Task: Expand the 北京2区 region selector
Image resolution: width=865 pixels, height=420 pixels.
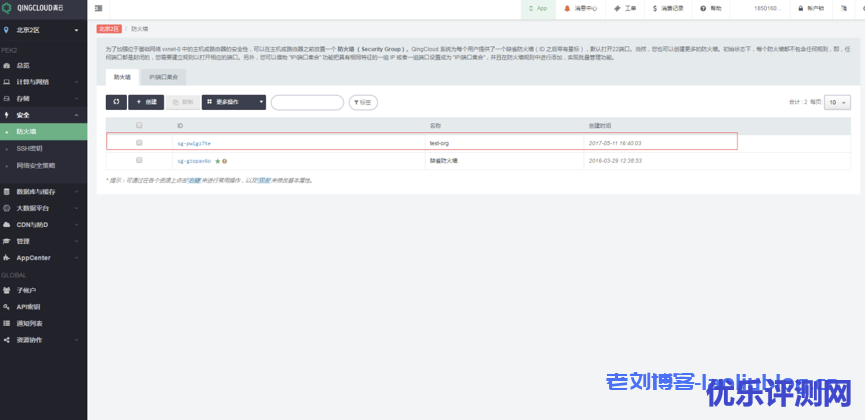Action: pos(43,30)
